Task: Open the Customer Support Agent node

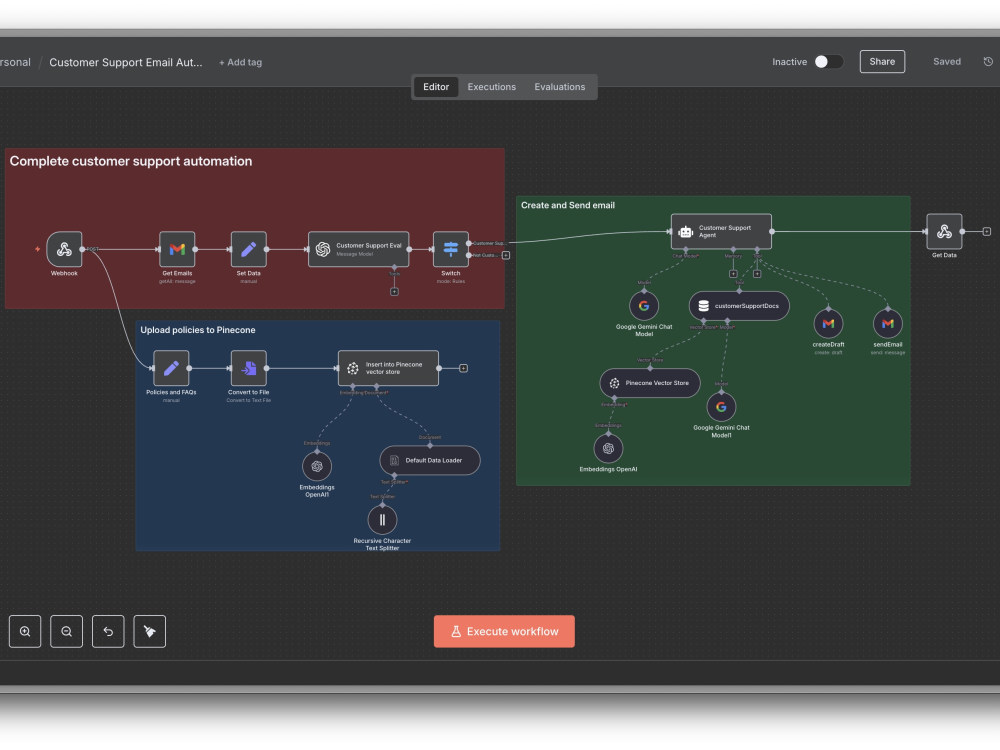Action: pos(721,232)
